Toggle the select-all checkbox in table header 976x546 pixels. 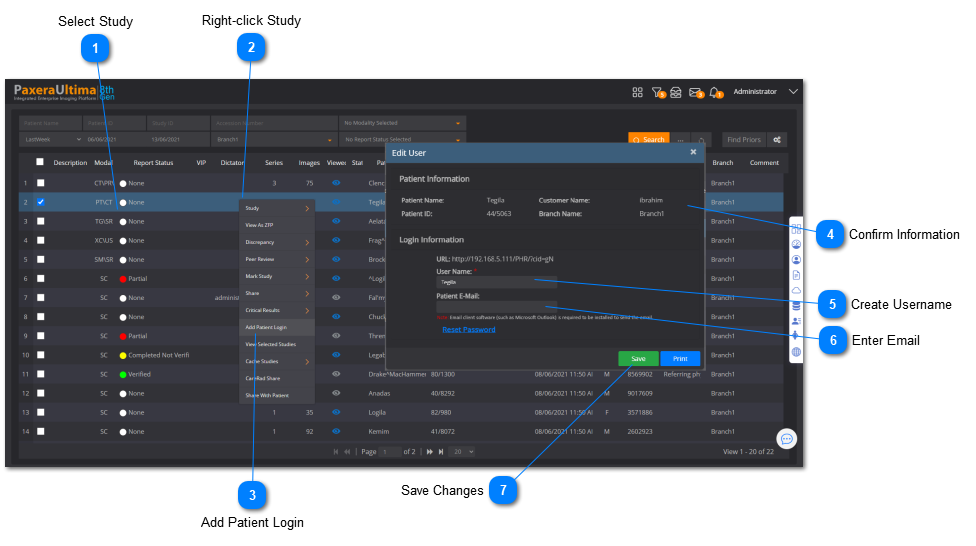point(41,162)
